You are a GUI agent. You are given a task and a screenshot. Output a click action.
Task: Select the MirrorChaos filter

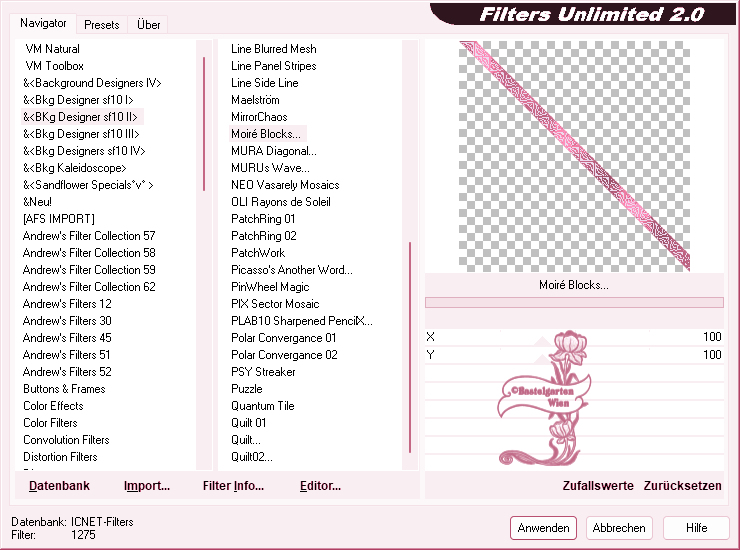point(259,117)
